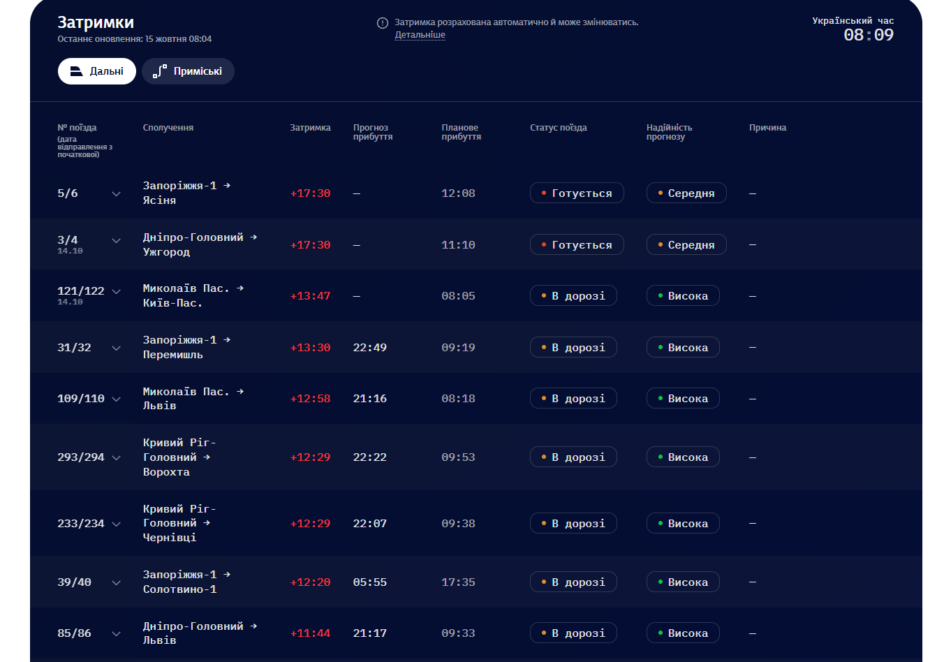Click the Висока badge for train 293/294

(x=683, y=457)
